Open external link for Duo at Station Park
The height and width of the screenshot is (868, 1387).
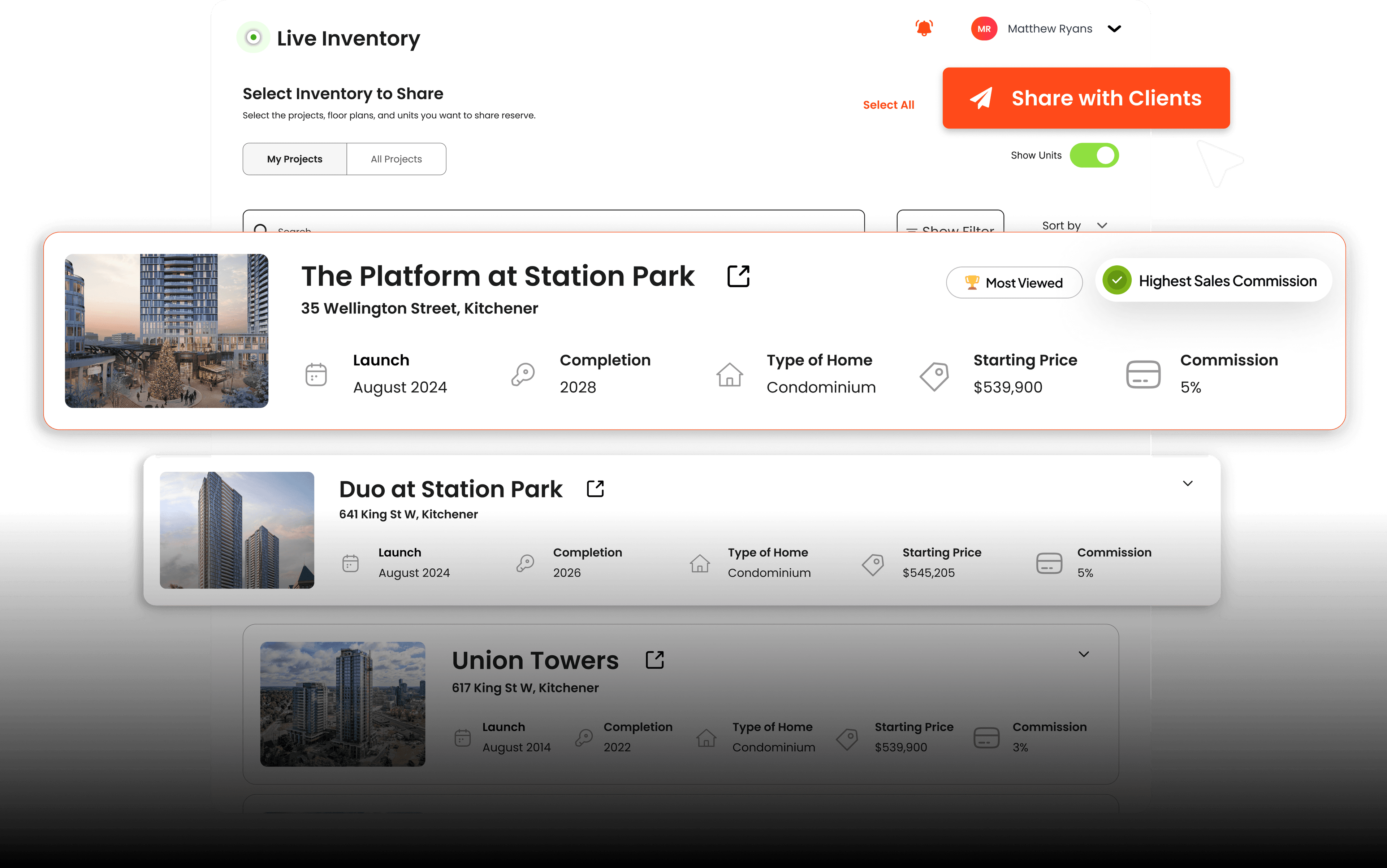pyautogui.click(x=595, y=489)
